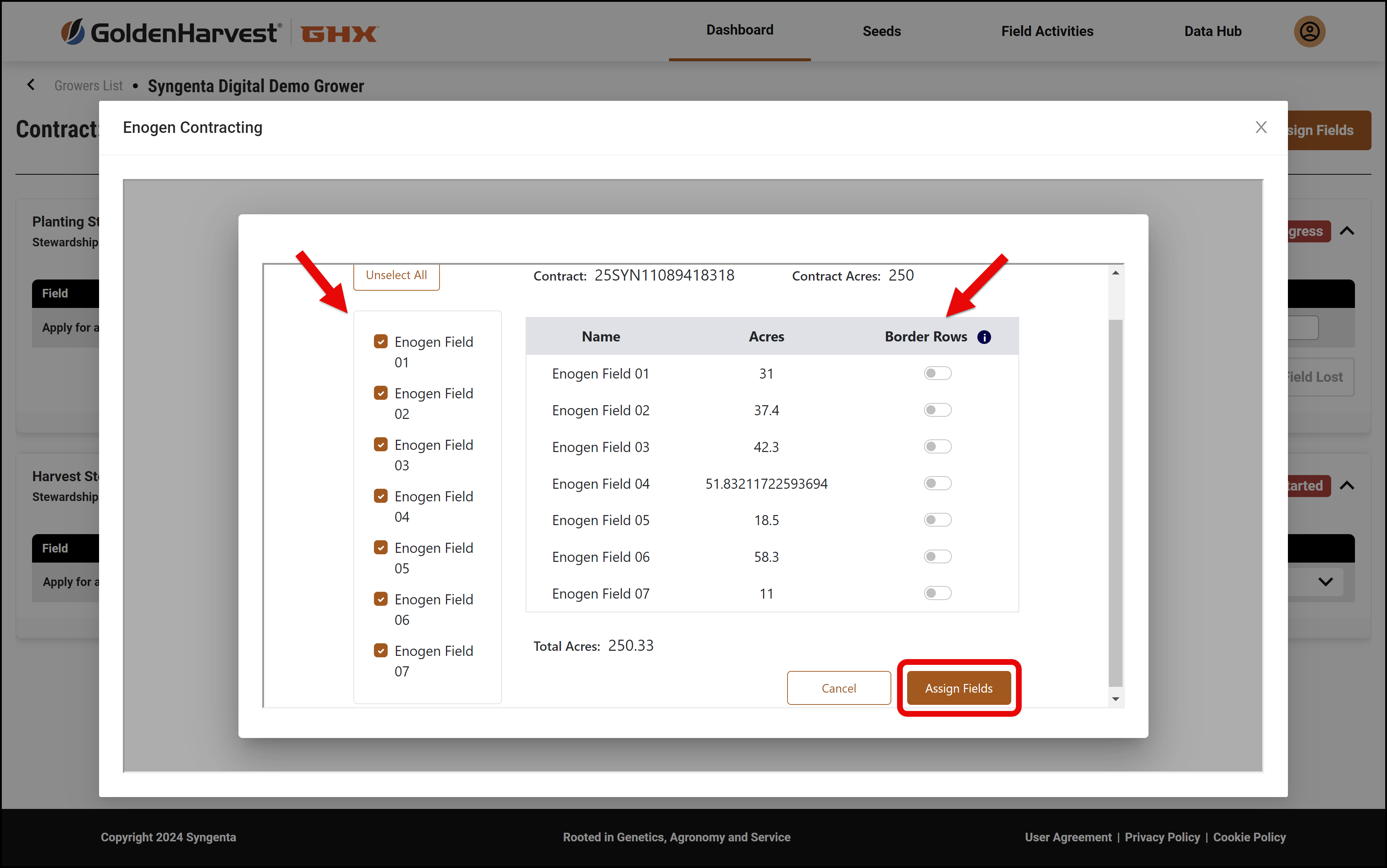
Task: Open the Privacy Policy link
Action: point(1162,837)
